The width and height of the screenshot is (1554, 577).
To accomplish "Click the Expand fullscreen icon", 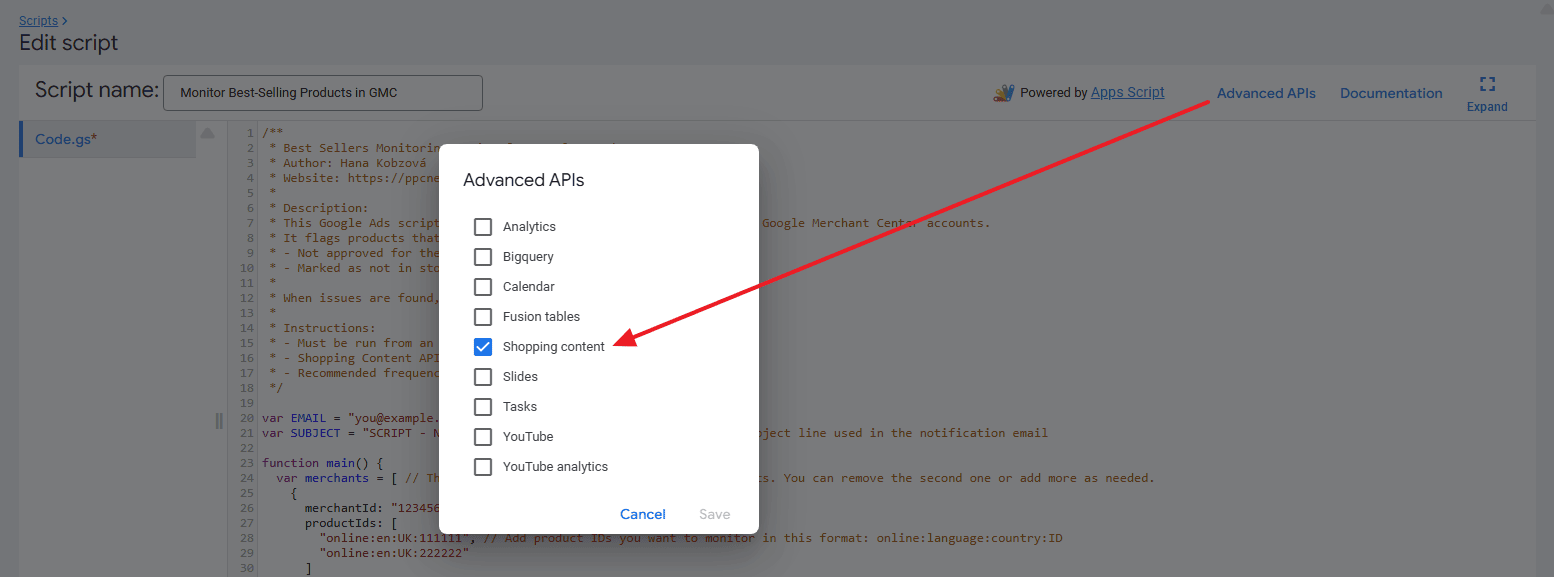I will (x=1487, y=84).
